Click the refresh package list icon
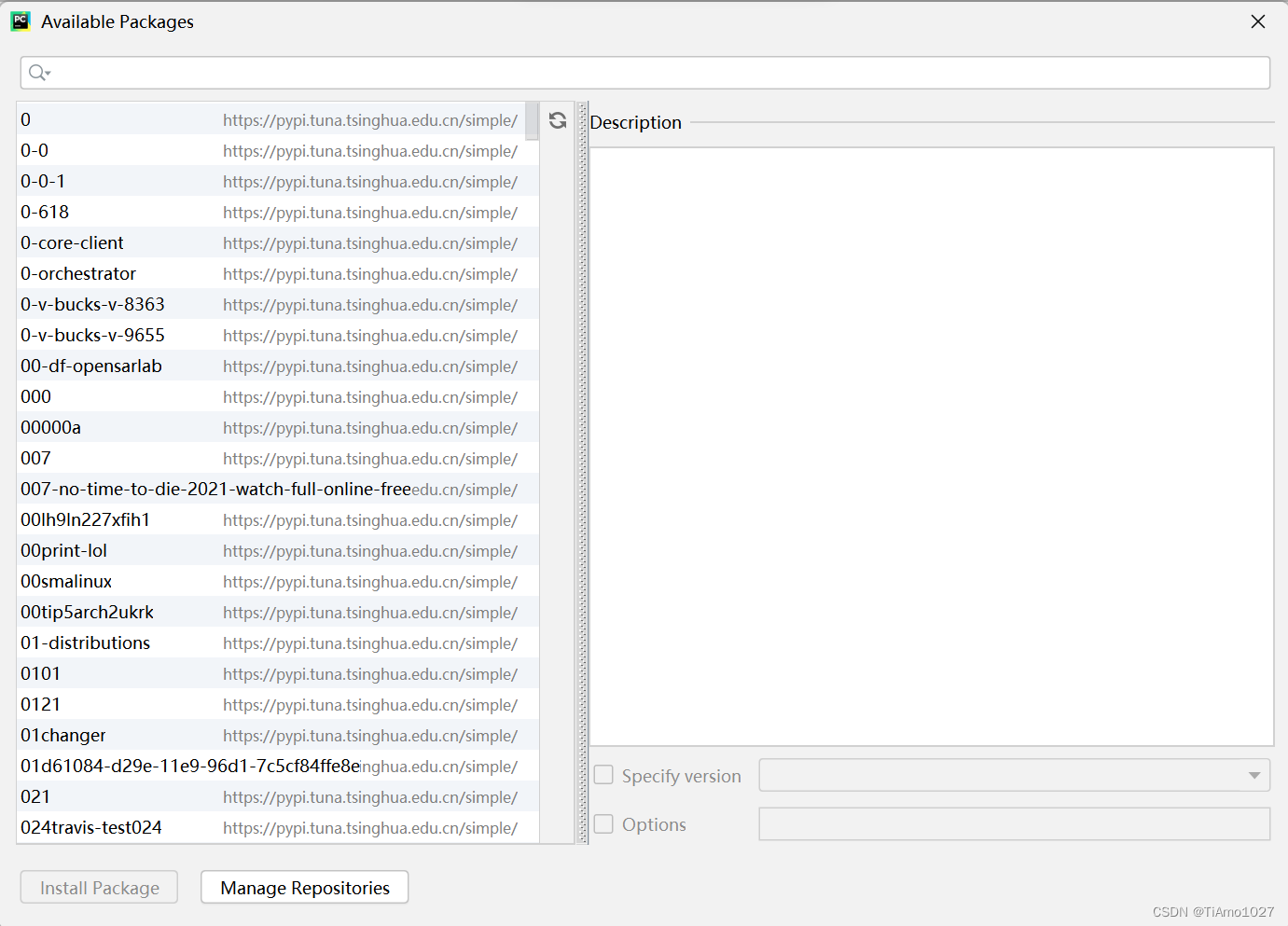The width and height of the screenshot is (1288, 926). click(x=557, y=119)
